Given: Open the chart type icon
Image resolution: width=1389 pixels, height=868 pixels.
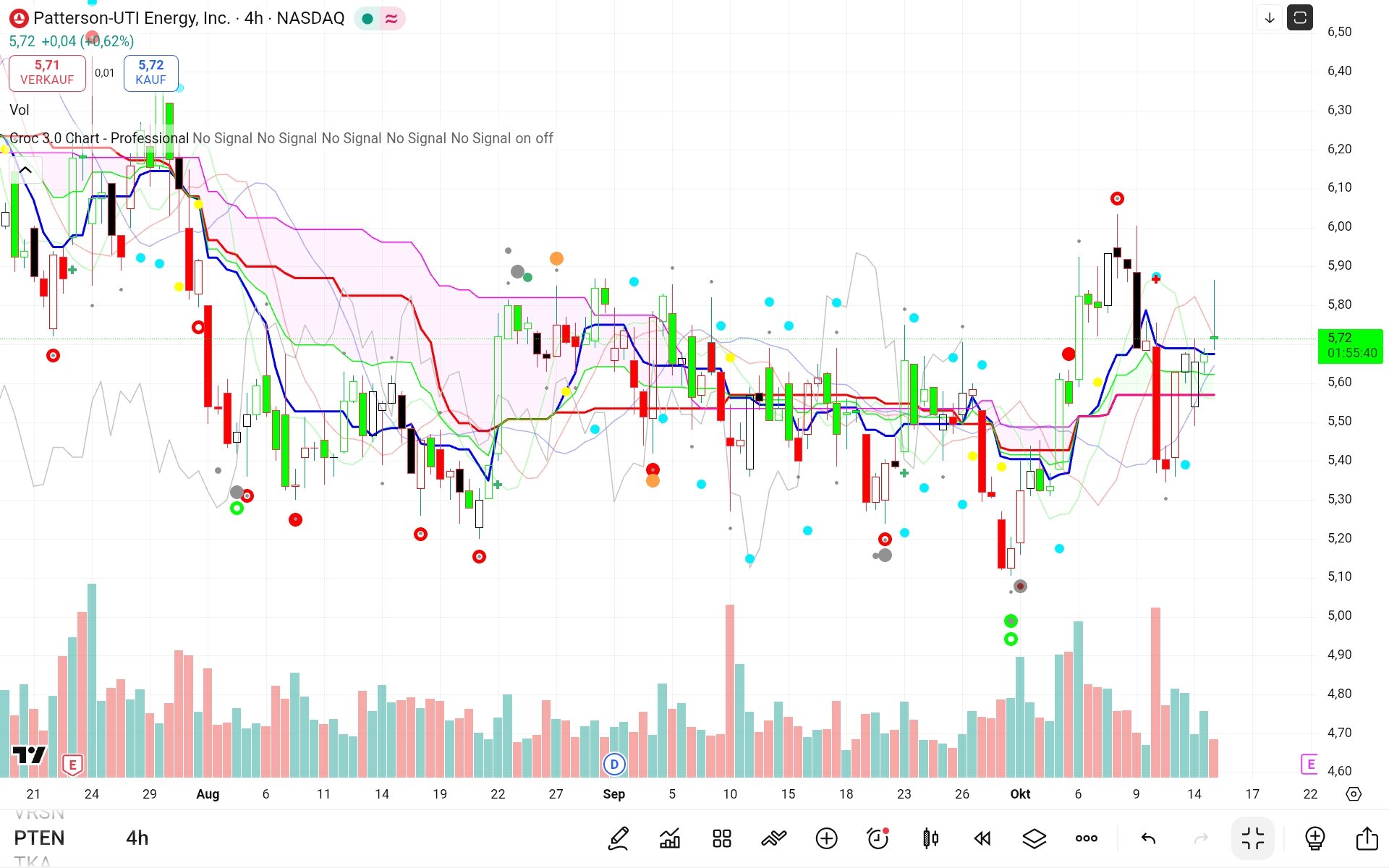Looking at the screenshot, I should (x=670, y=838).
